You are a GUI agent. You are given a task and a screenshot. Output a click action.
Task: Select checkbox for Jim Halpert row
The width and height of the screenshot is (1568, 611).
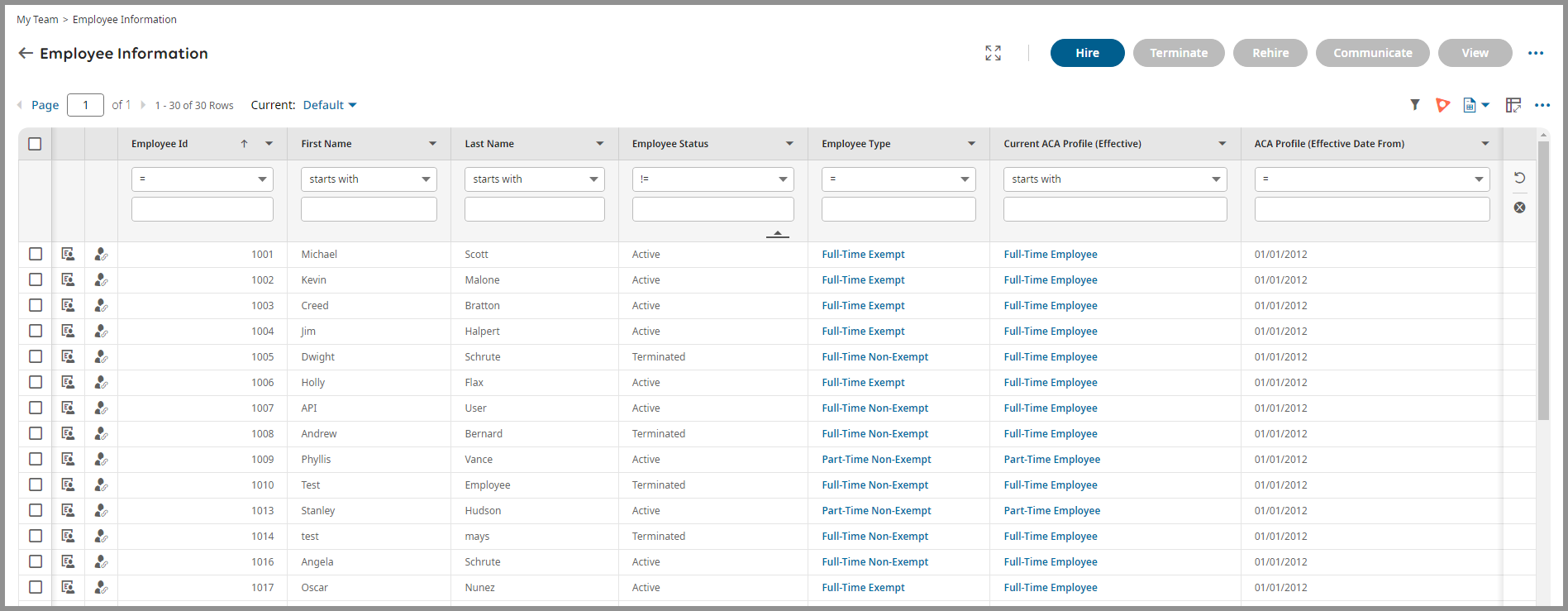pyautogui.click(x=36, y=331)
